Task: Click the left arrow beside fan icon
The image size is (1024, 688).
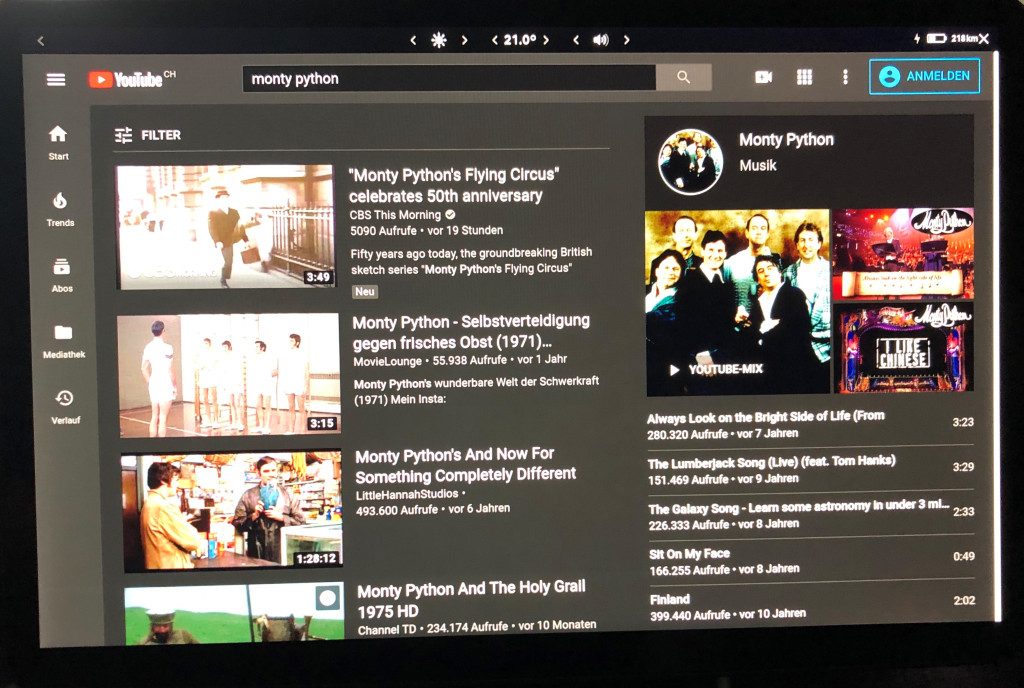Action: point(413,40)
